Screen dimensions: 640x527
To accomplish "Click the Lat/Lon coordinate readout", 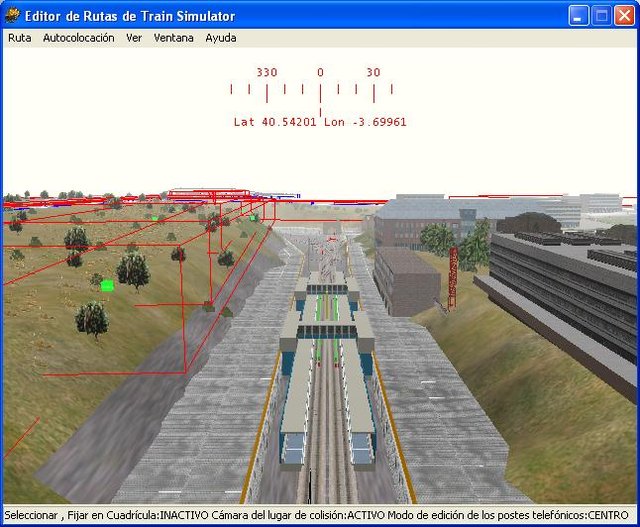I will 320,122.
